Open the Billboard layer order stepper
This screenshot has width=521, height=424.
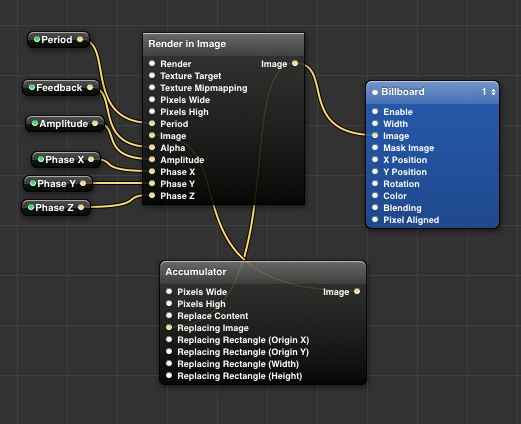tap(493, 92)
